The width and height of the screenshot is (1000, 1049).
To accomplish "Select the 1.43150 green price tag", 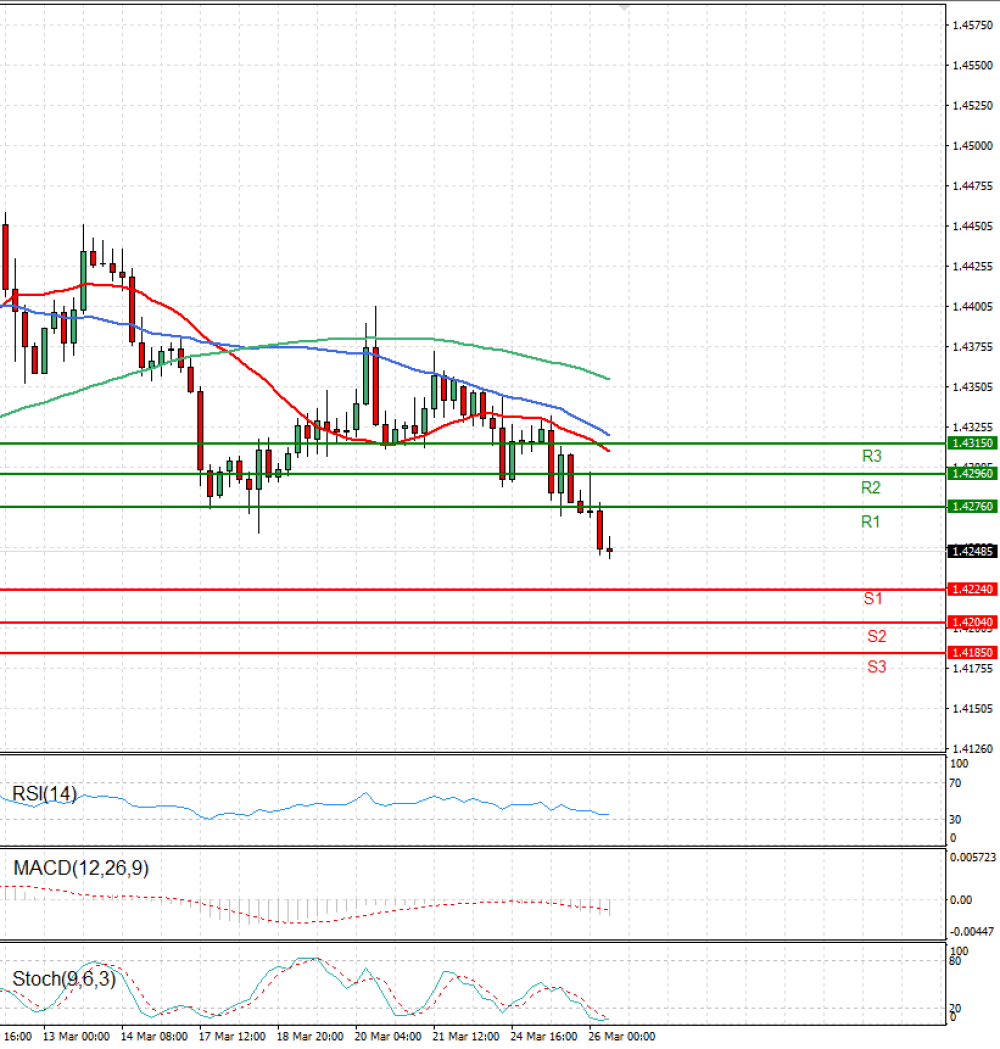I will click(x=973, y=443).
